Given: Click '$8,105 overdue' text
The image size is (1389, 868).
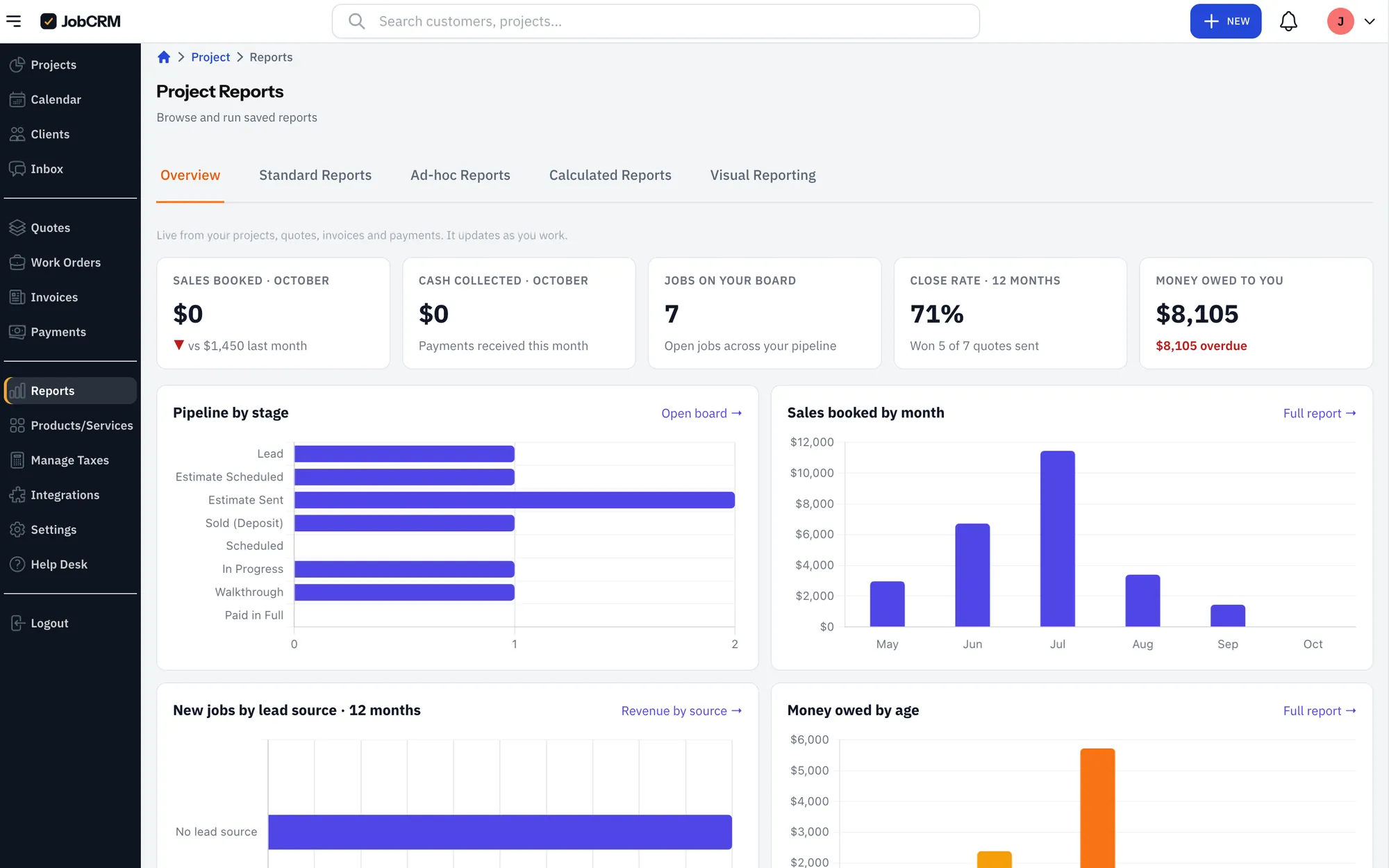Looking at the screenshot, I should [1201, 346].
